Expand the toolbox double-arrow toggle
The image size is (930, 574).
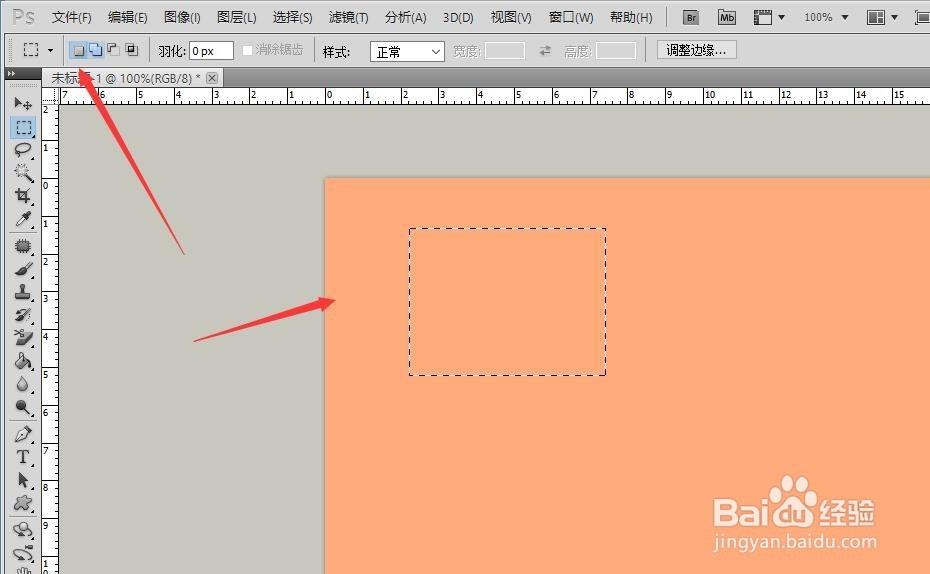(x=11, y=74)
